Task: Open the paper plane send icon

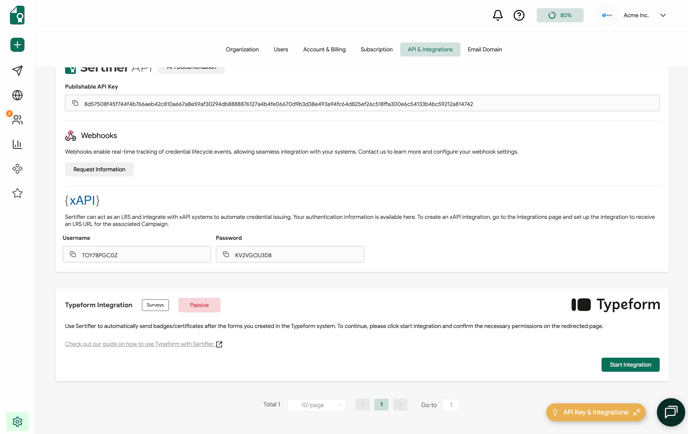Action: [x=17, y=71]
